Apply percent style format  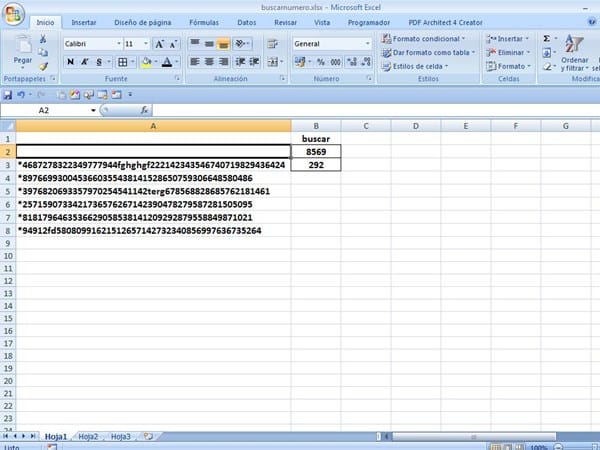click(x=321, y=62)
